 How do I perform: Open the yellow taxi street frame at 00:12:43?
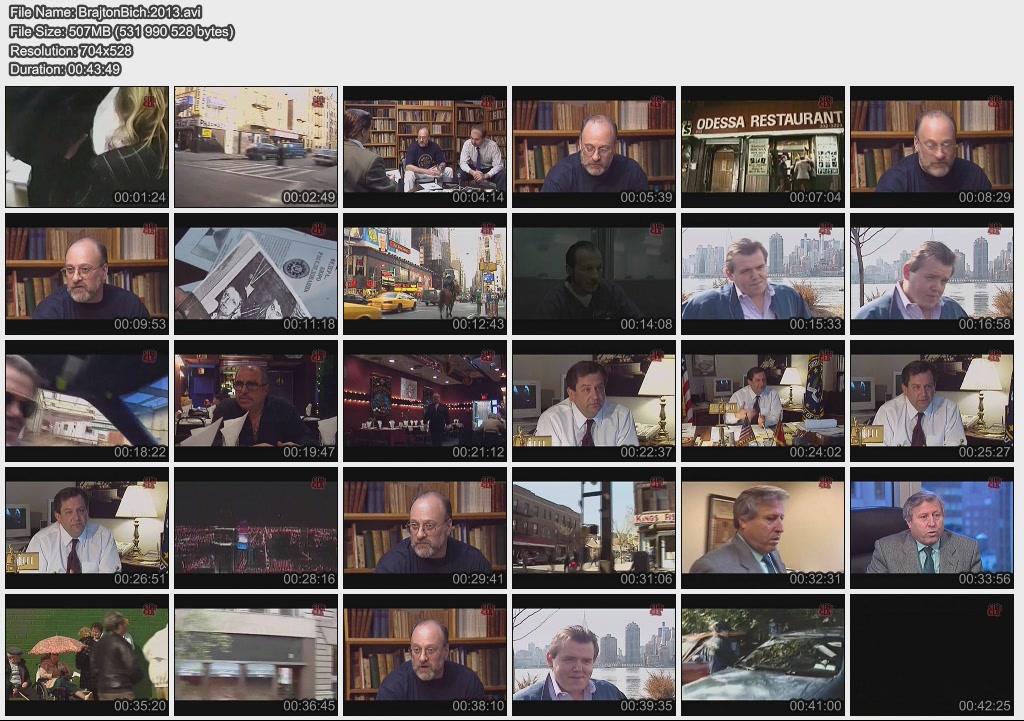point(425,273)
